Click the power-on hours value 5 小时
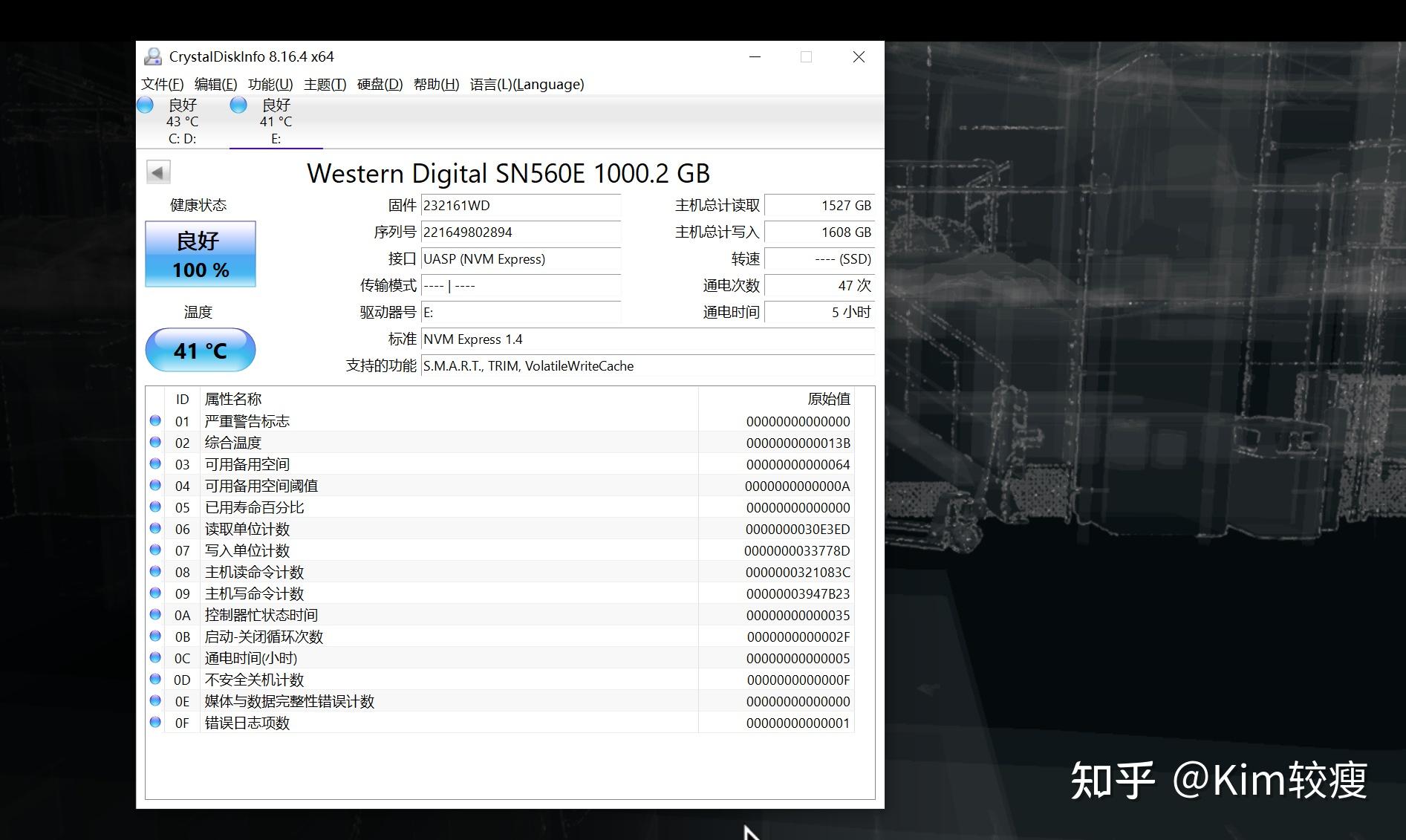Screen dimensions: 1406x840 tap(820, 313)
